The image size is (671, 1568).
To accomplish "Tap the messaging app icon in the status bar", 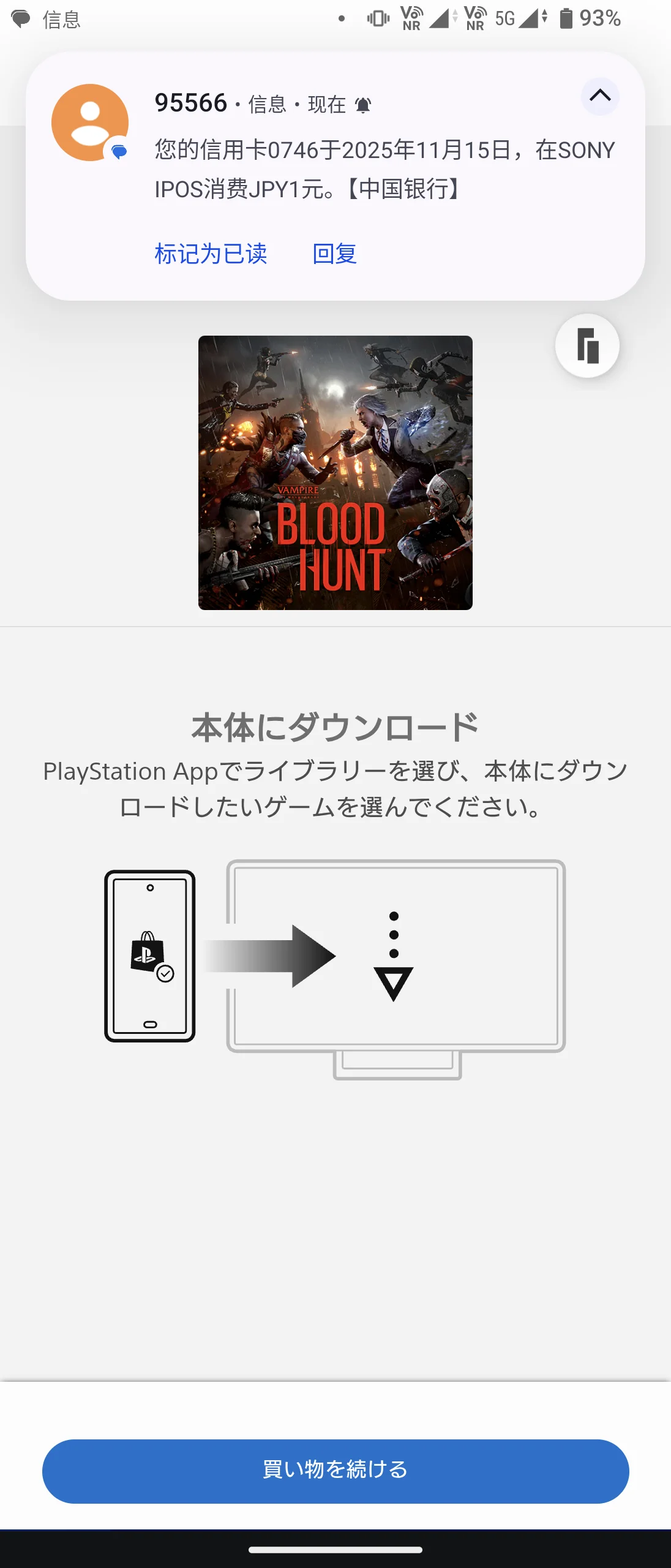I will pyautogui.click(x=21, y=19).
